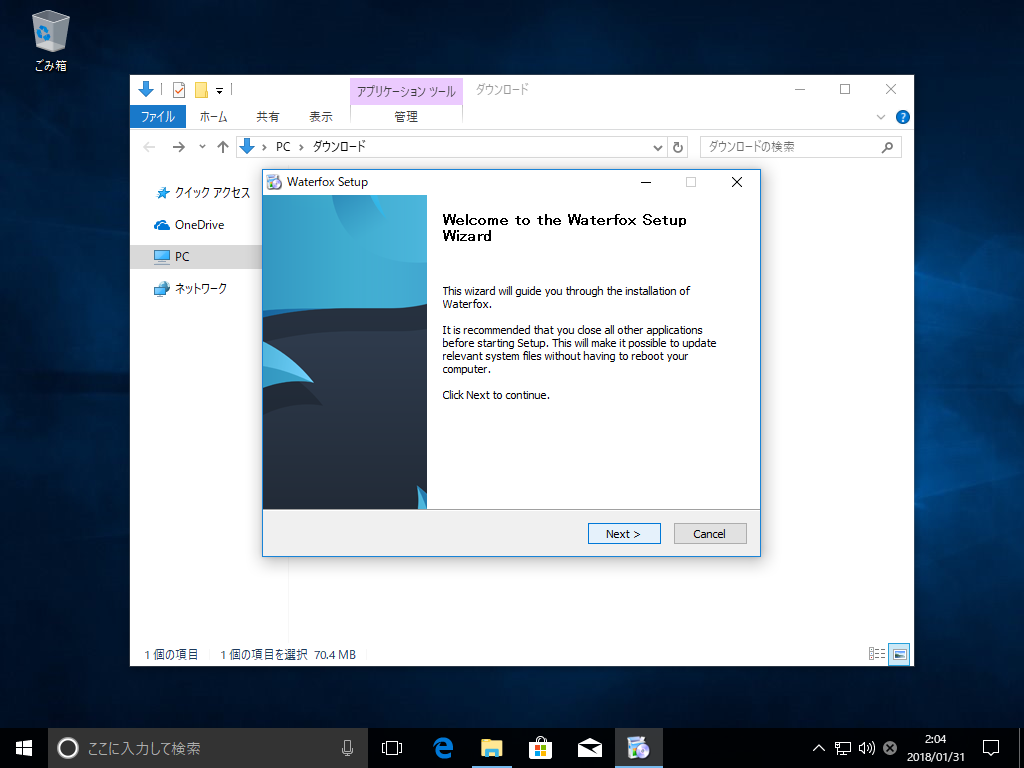This screenshot has height=768, width=1024.
Task: Open the address bar history dropdown
Action: (x=658, y=148)
